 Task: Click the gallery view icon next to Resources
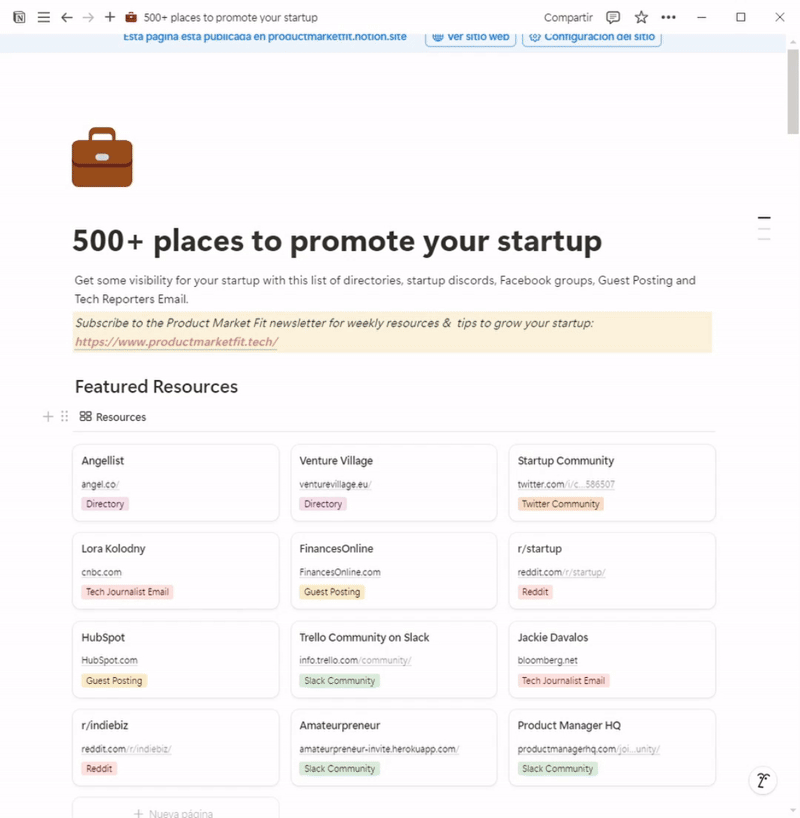coord(86,416)
